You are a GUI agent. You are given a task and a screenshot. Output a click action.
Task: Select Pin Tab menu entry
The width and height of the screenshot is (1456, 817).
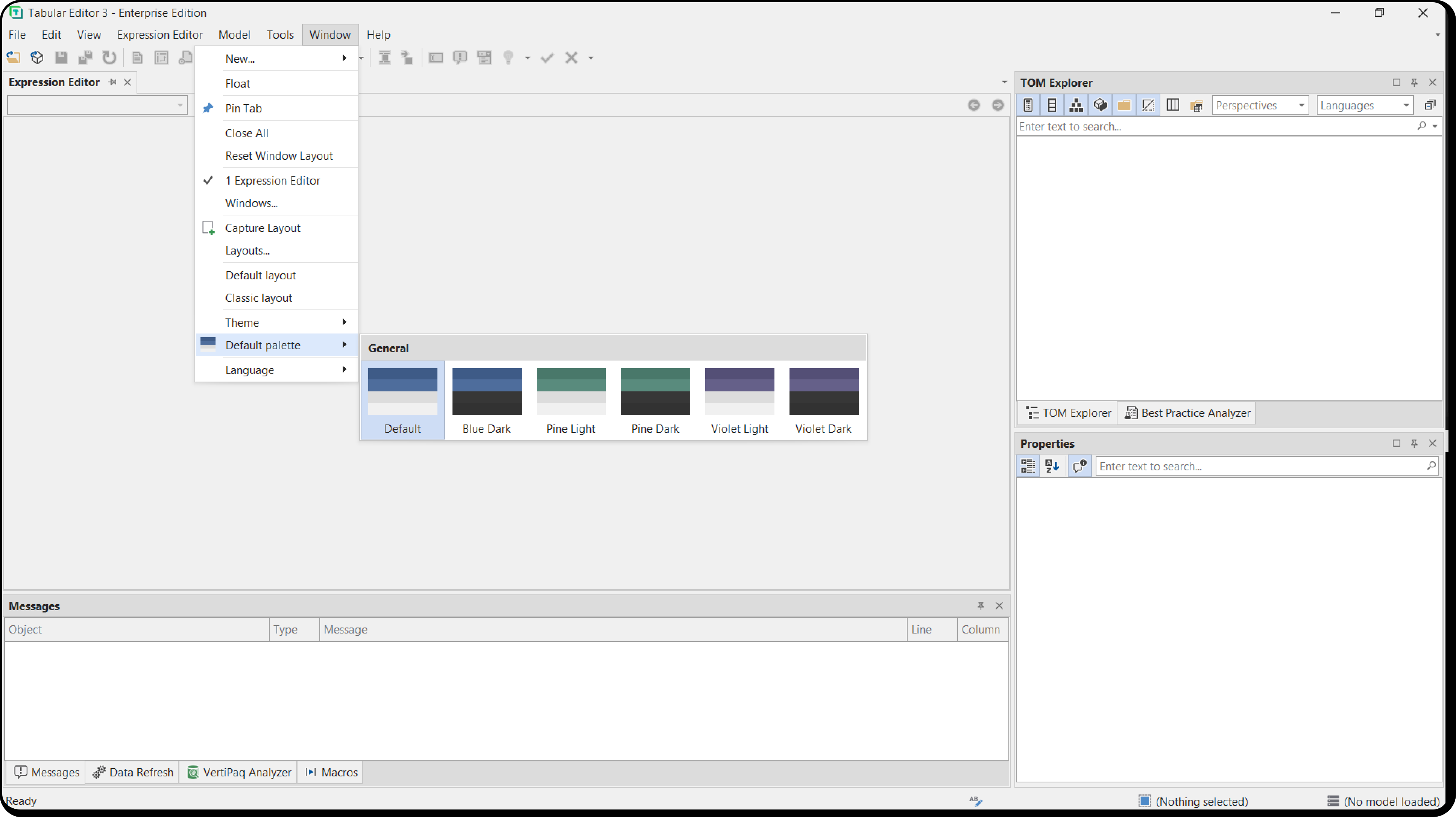click(x=277, y=108)
